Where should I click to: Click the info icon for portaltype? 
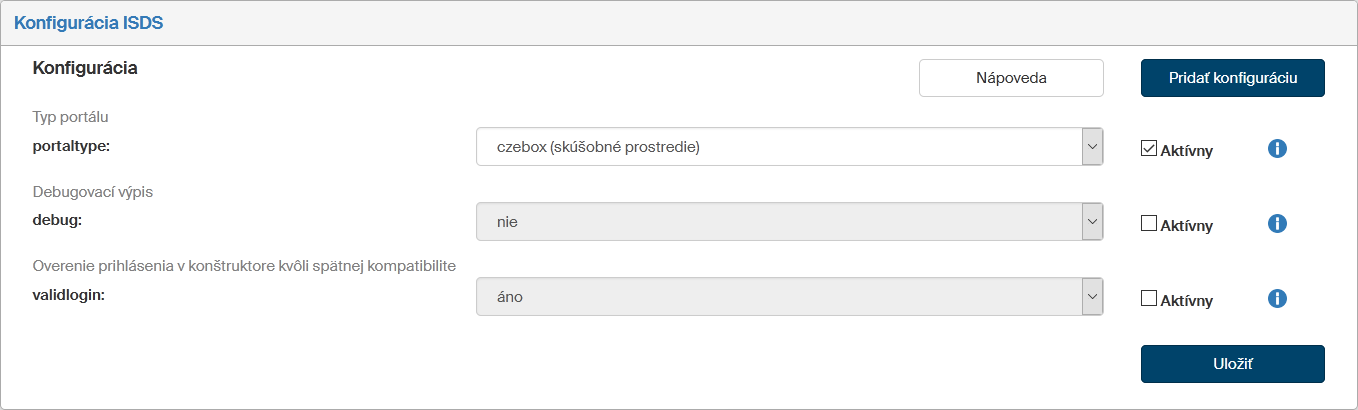coord(1277,149)
